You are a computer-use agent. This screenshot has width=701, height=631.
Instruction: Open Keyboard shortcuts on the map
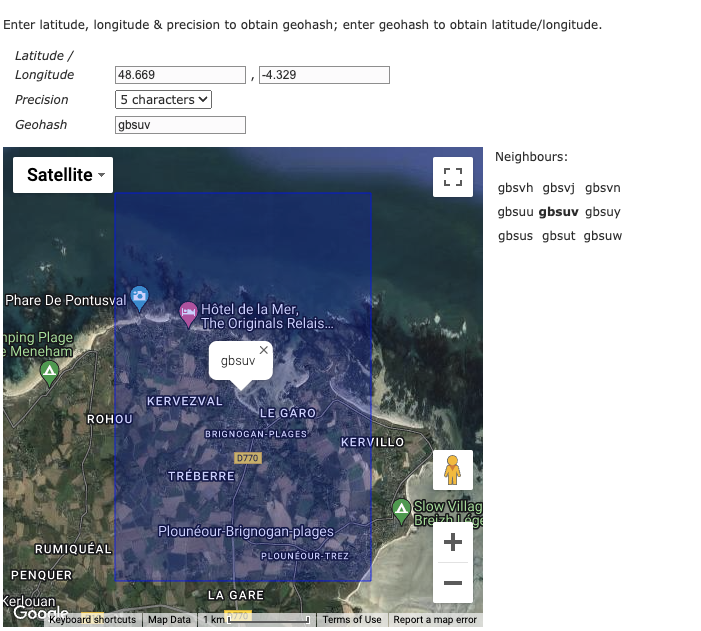[x=92, y=620]
